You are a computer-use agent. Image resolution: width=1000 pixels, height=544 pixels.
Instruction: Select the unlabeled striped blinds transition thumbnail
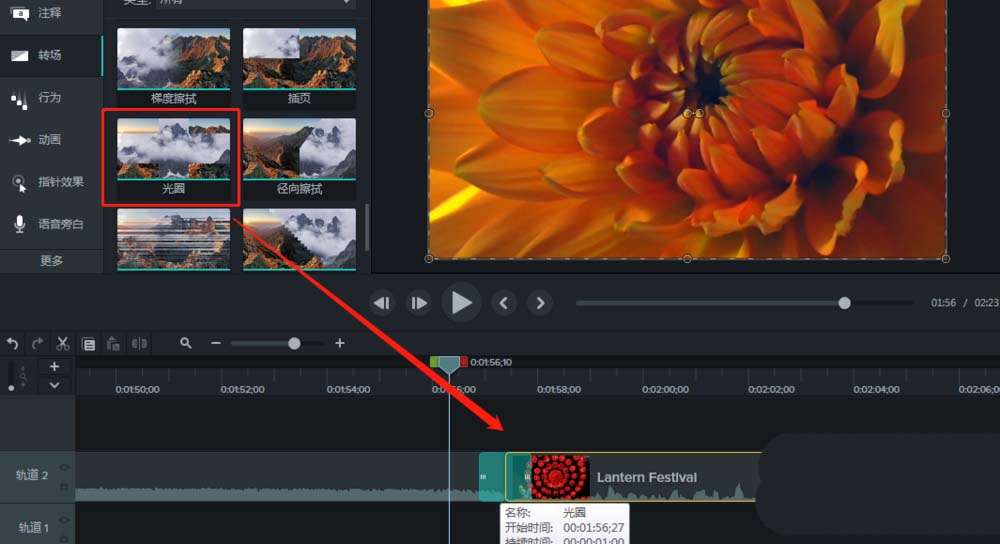(173, 239)
